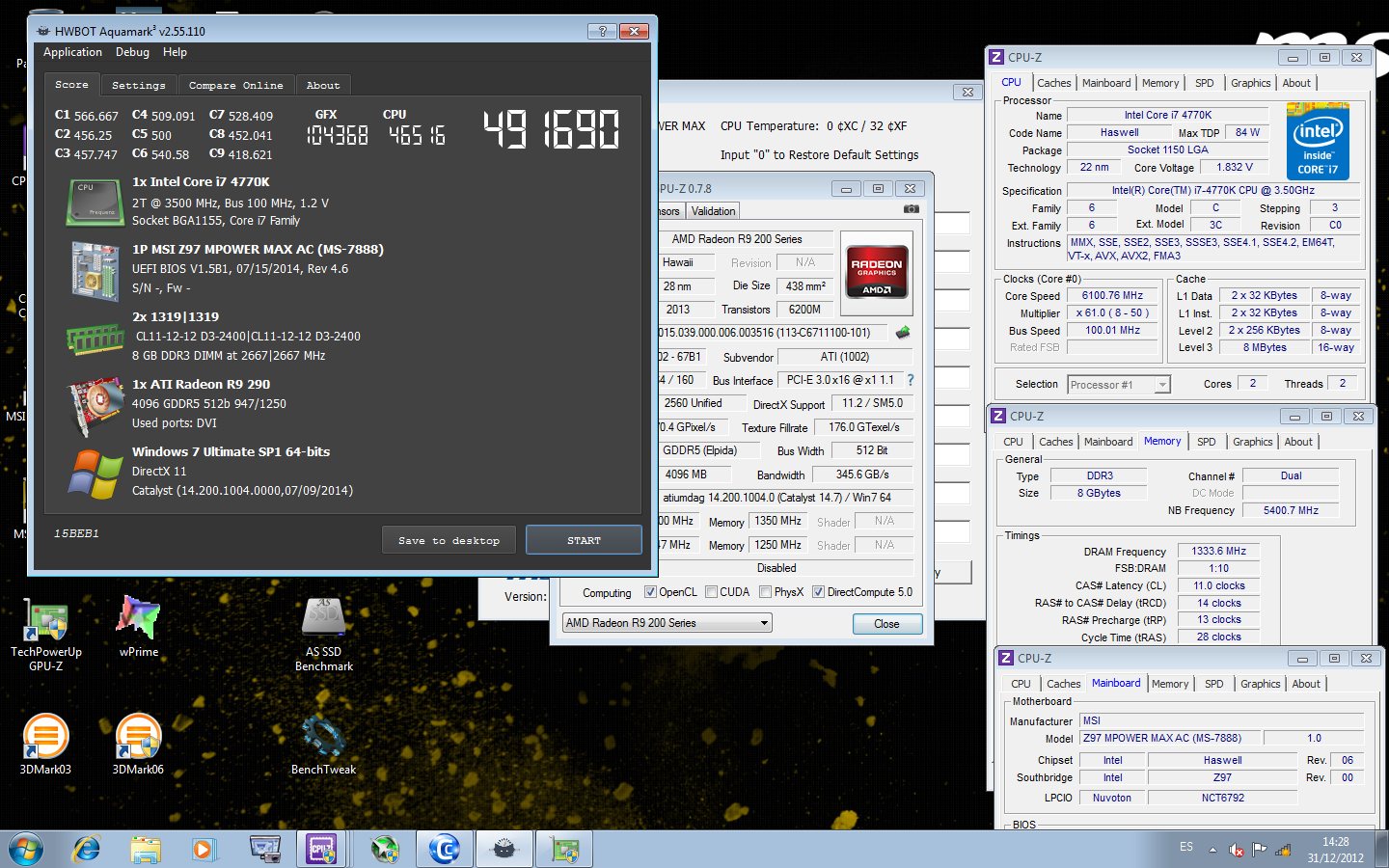Viewport: 1389px width, 868px height.
Task: Click the network signal tray icon
Action: point(1283,850)
